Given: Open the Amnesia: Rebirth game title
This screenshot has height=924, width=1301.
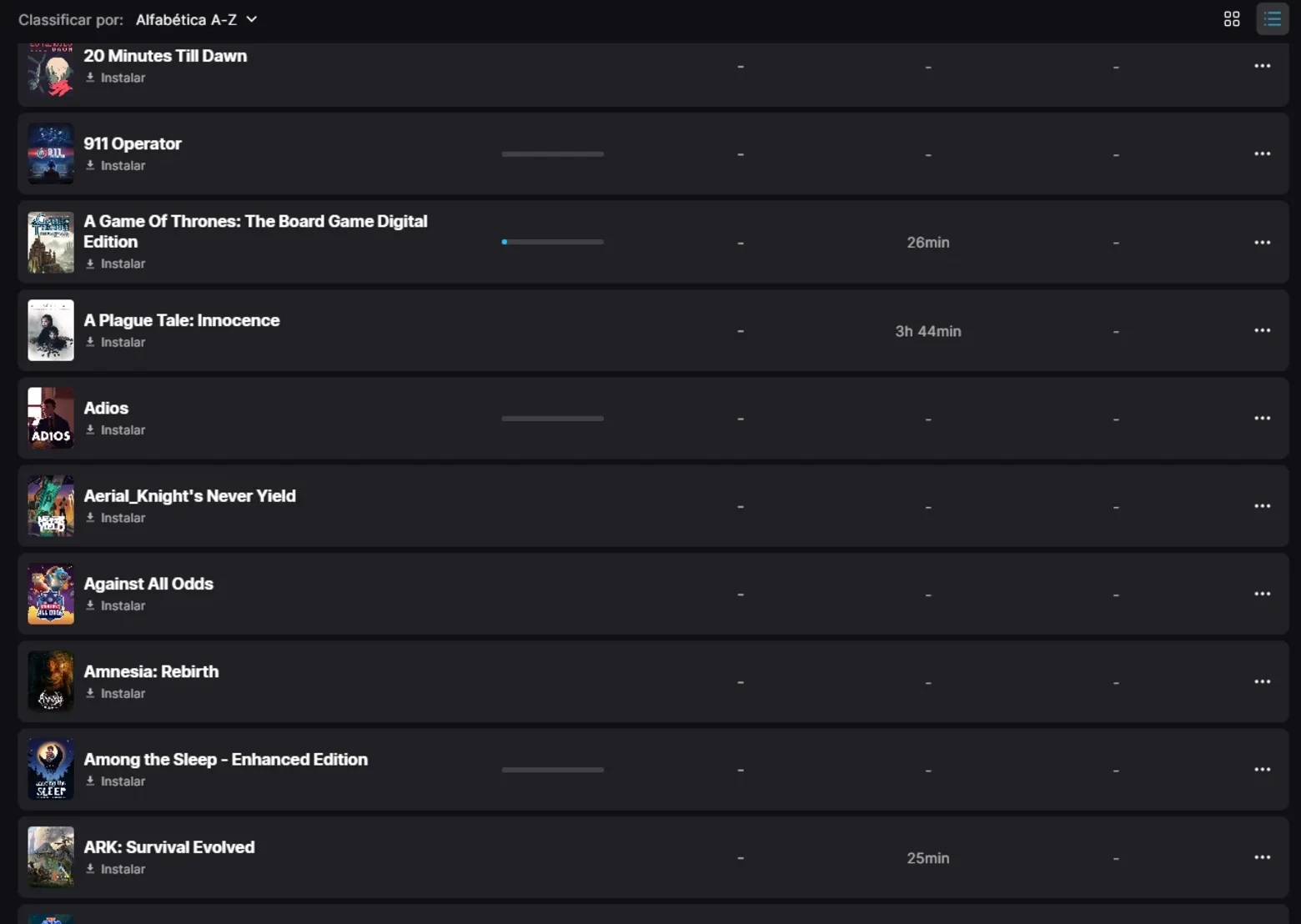Looking at the screenshot, I should click(151, 671).
